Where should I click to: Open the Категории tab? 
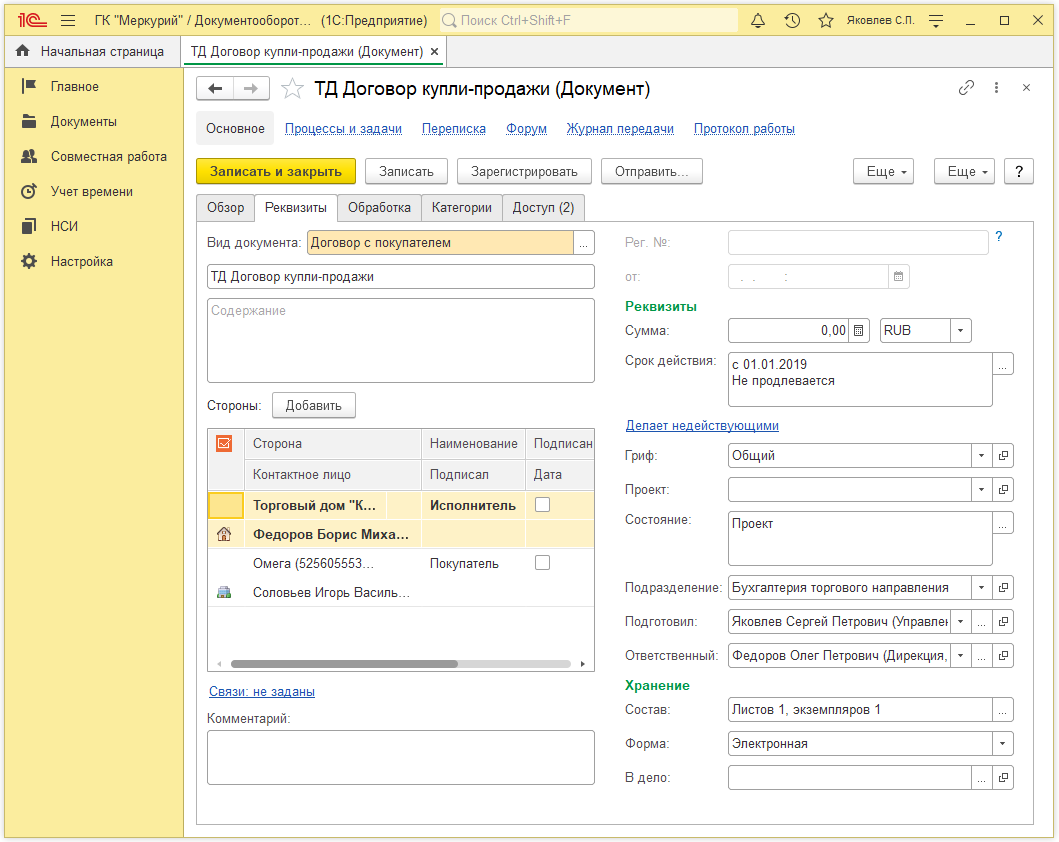(461, 208)
